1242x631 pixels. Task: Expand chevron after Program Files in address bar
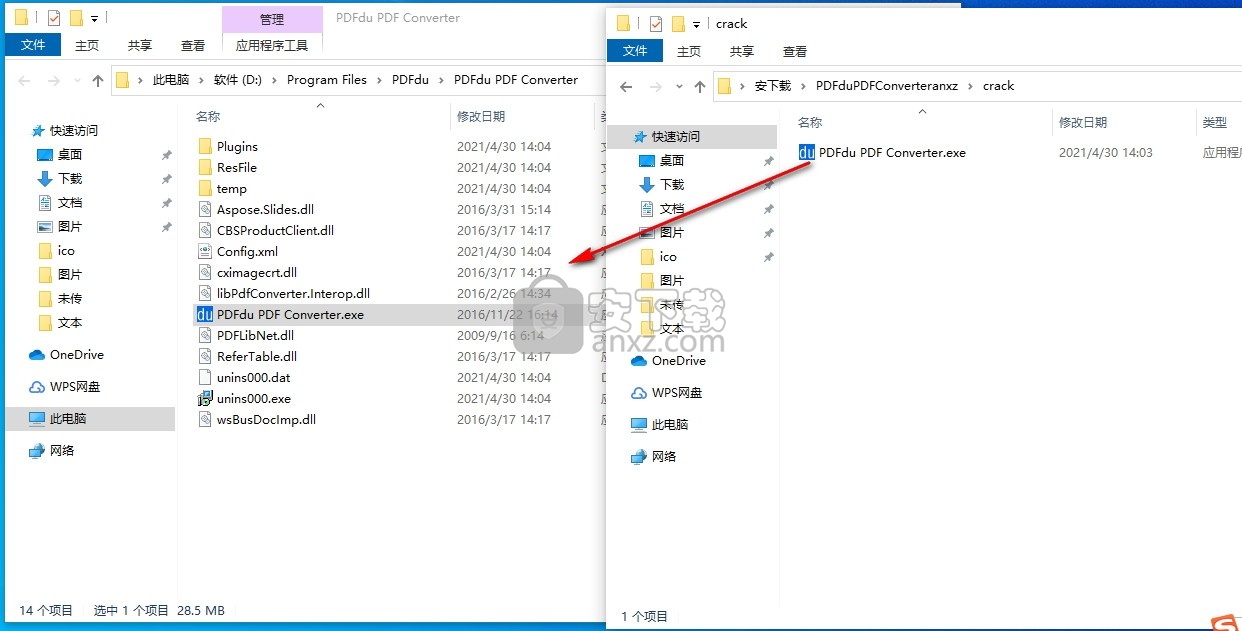click(x=379, y=80)
